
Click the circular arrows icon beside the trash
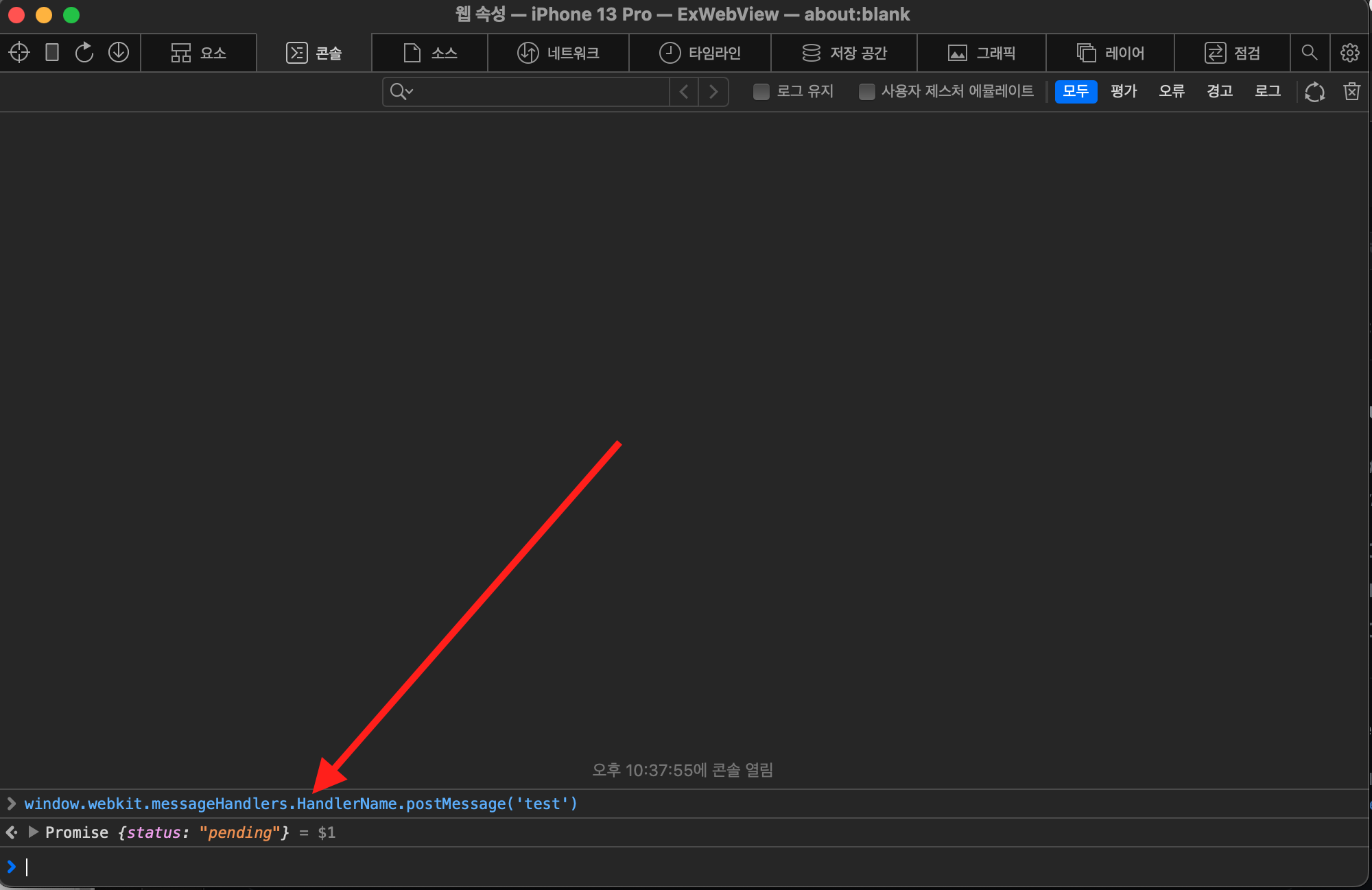(1314, 91)
